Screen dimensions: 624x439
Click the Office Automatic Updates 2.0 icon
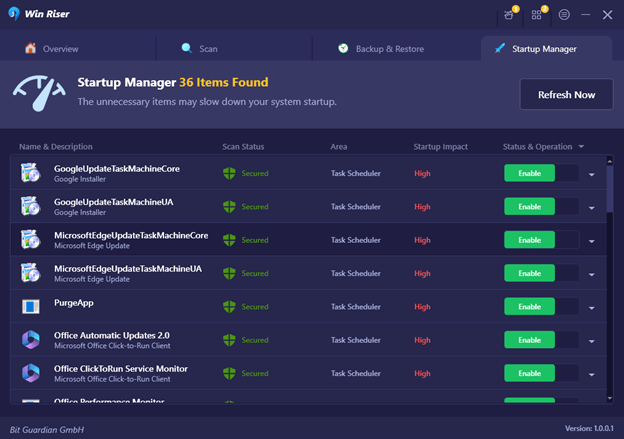click(x=30, y=339)
